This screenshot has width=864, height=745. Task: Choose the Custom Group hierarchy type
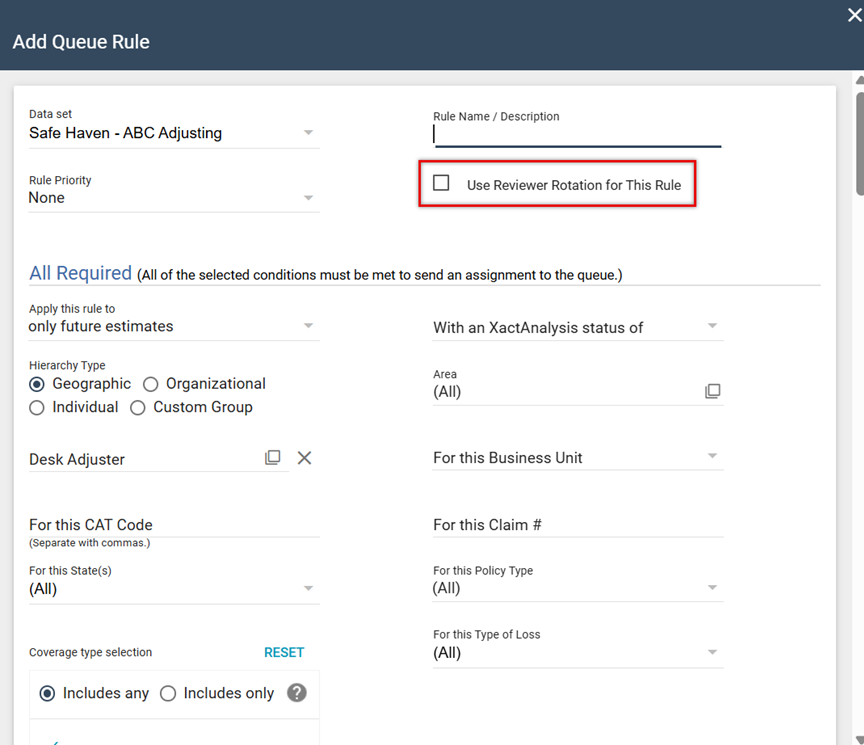138,407
